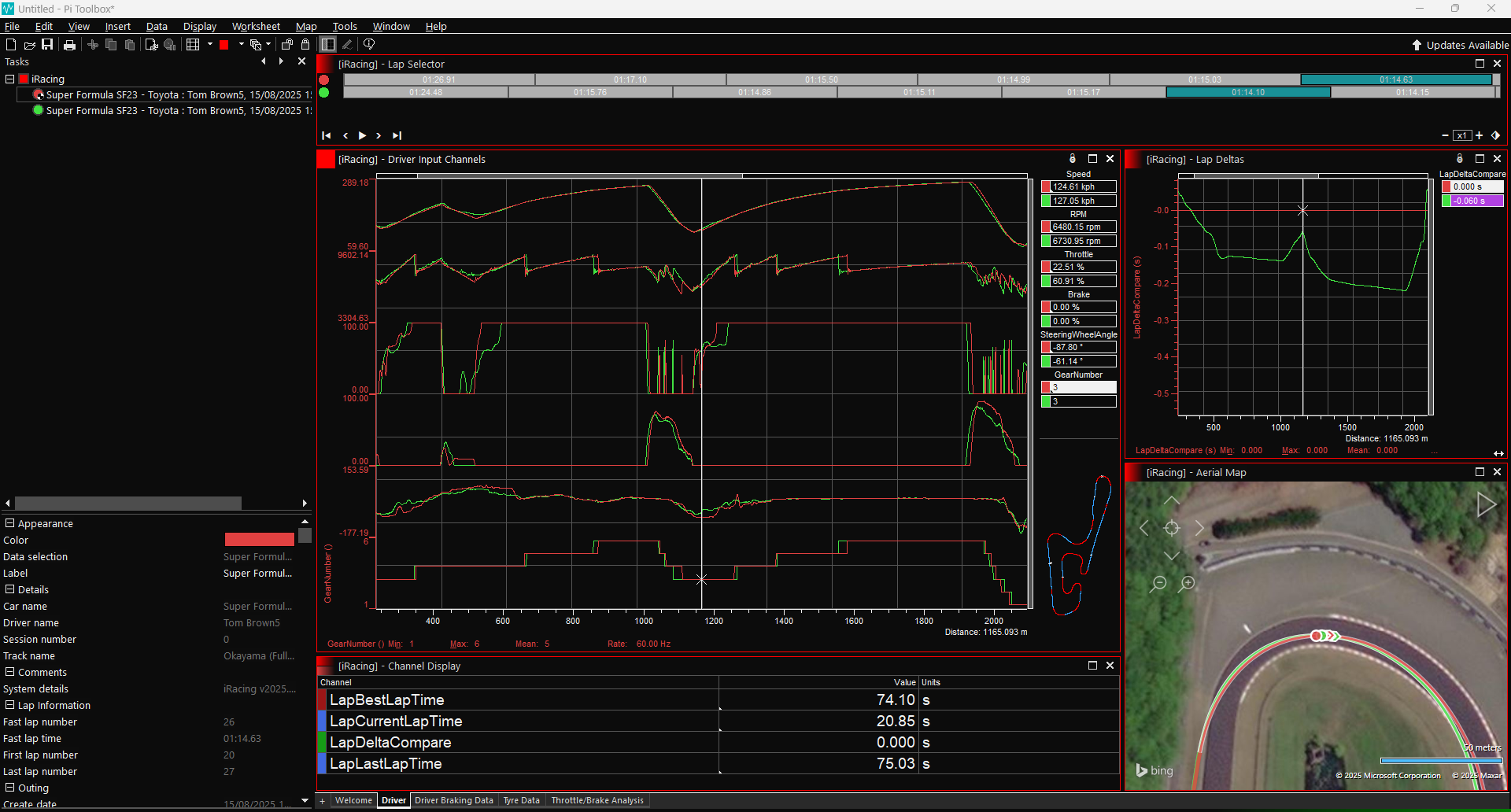Click Tasks pane right arrow
The width and height of the screenshot is (1511, 812).
(281, 61)
